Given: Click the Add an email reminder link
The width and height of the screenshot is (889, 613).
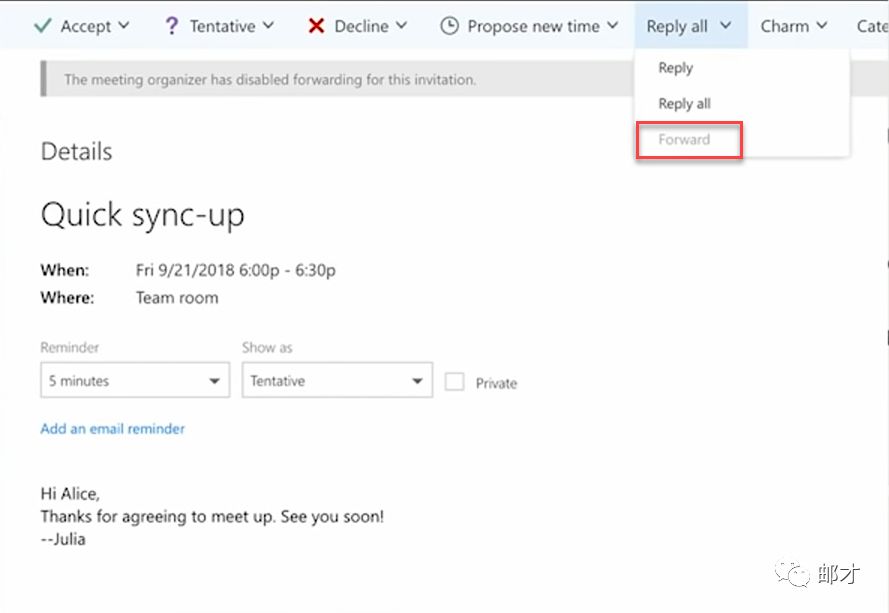Looking at the screenshot, I should tap(113, 428).
